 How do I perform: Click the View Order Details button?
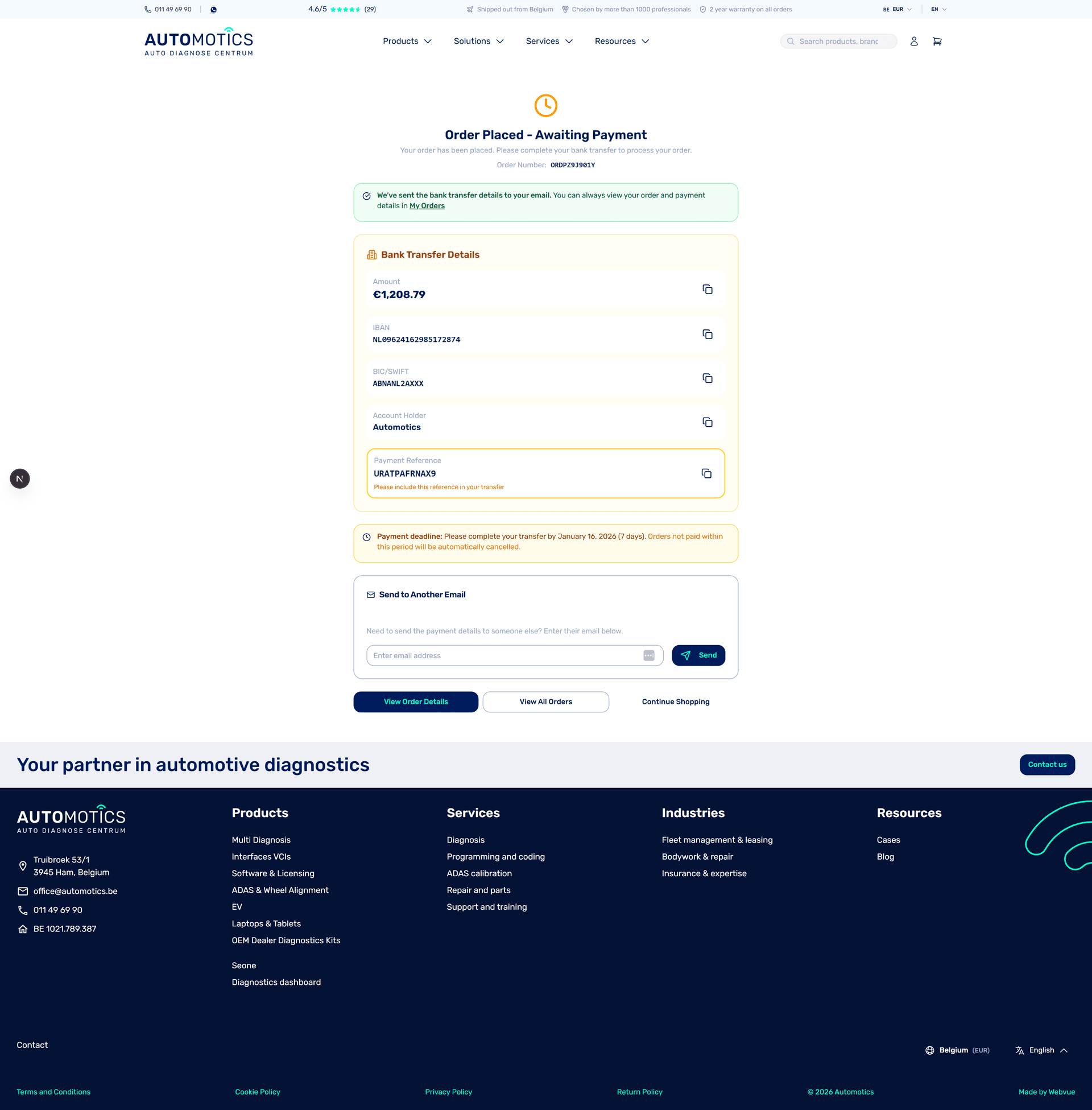[x=415, y=702]
